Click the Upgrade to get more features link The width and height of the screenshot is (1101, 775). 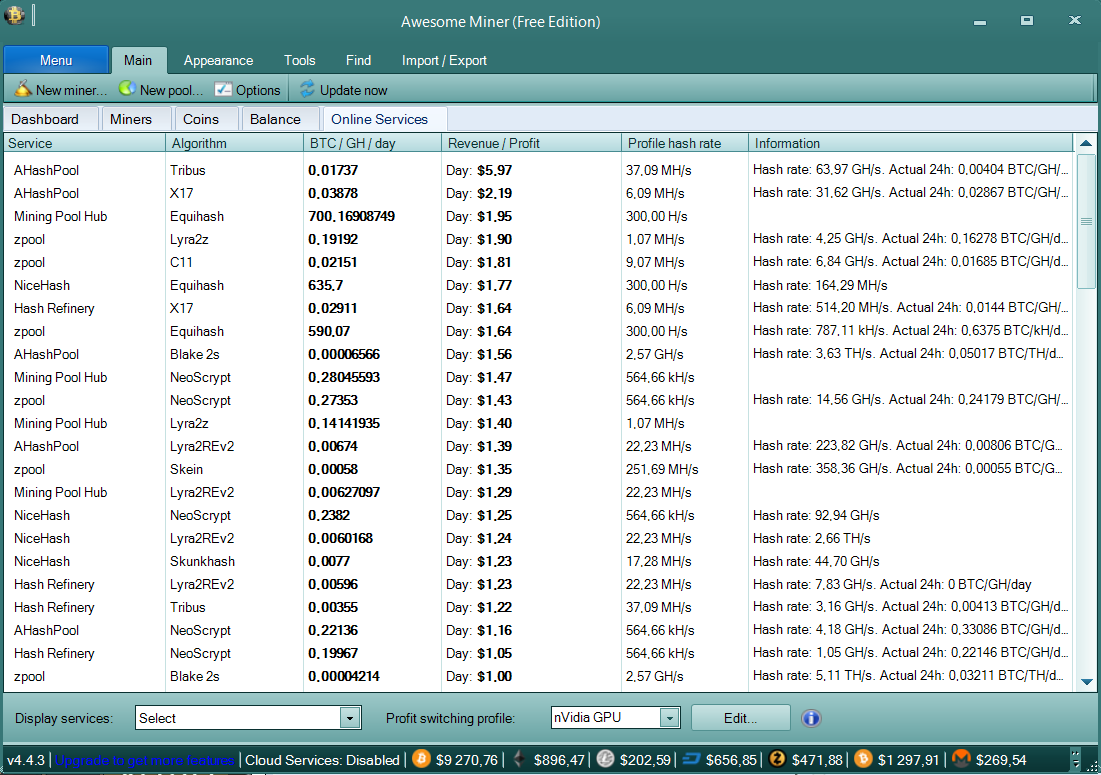point(145,760)
